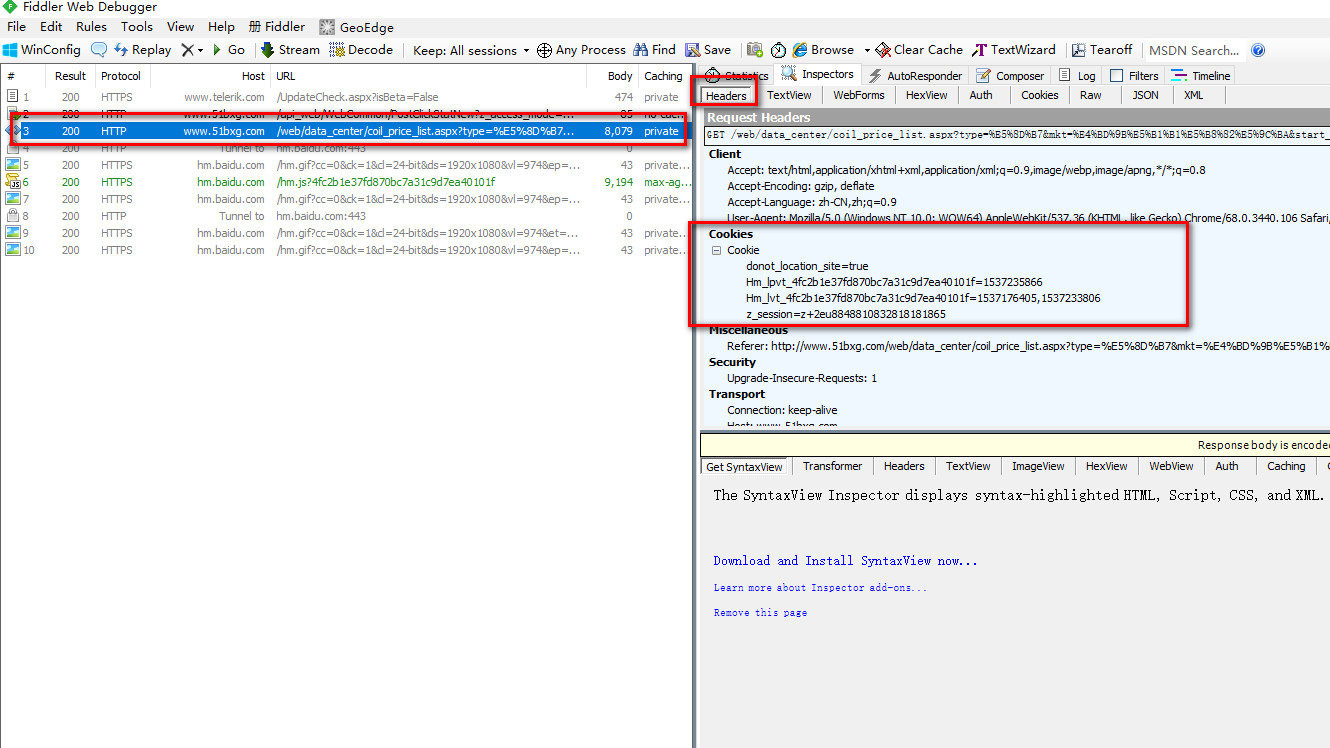Select the response ImageView tab
The width and height of the screenshot is (1330, 748).
coord(1038,466)
